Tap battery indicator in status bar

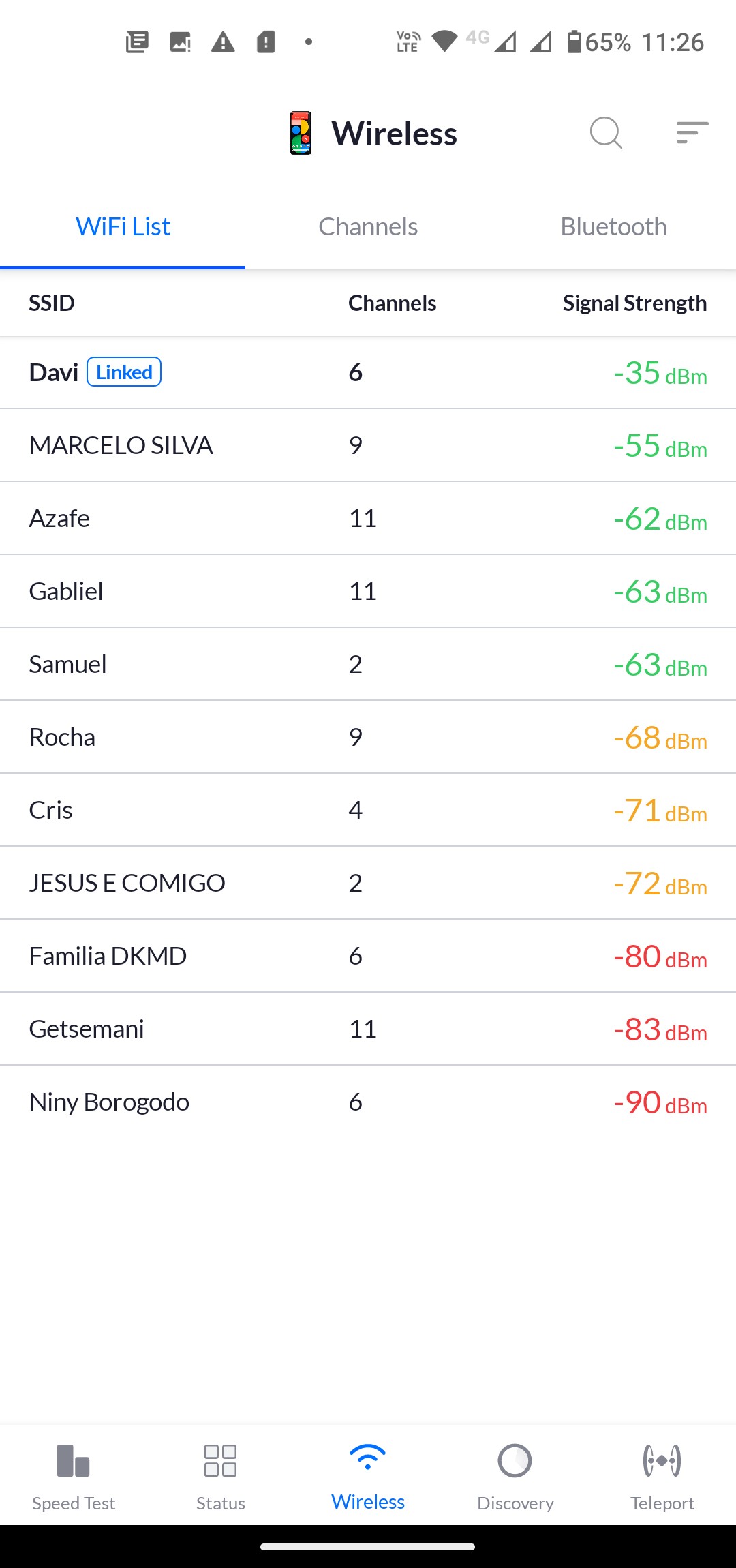click(574, 42)
